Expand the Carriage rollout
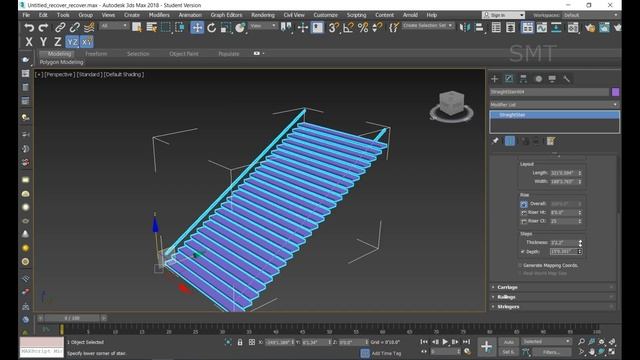640x360 pixels. click(553, 287)
